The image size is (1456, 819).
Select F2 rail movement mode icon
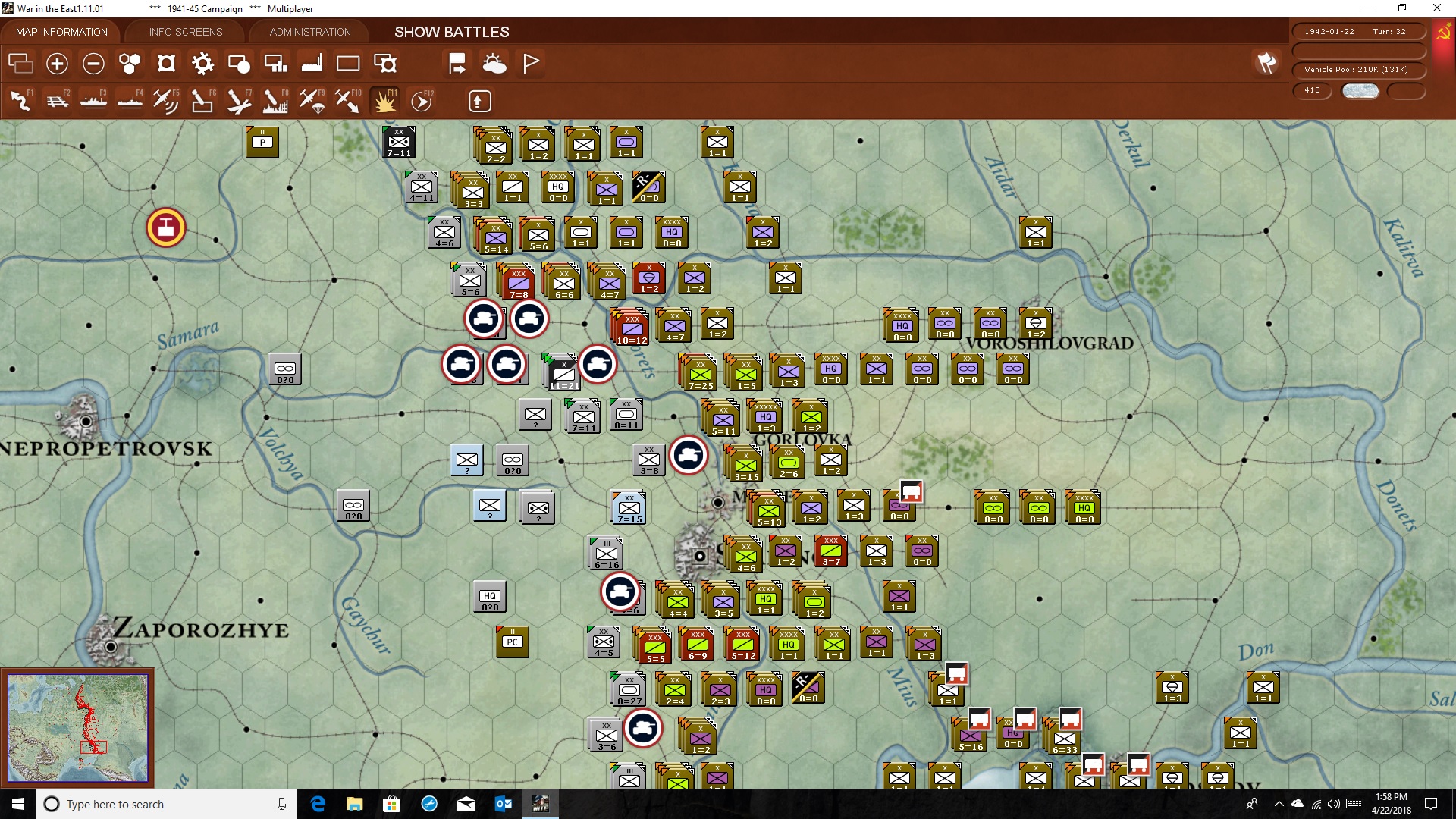point(57,100)
